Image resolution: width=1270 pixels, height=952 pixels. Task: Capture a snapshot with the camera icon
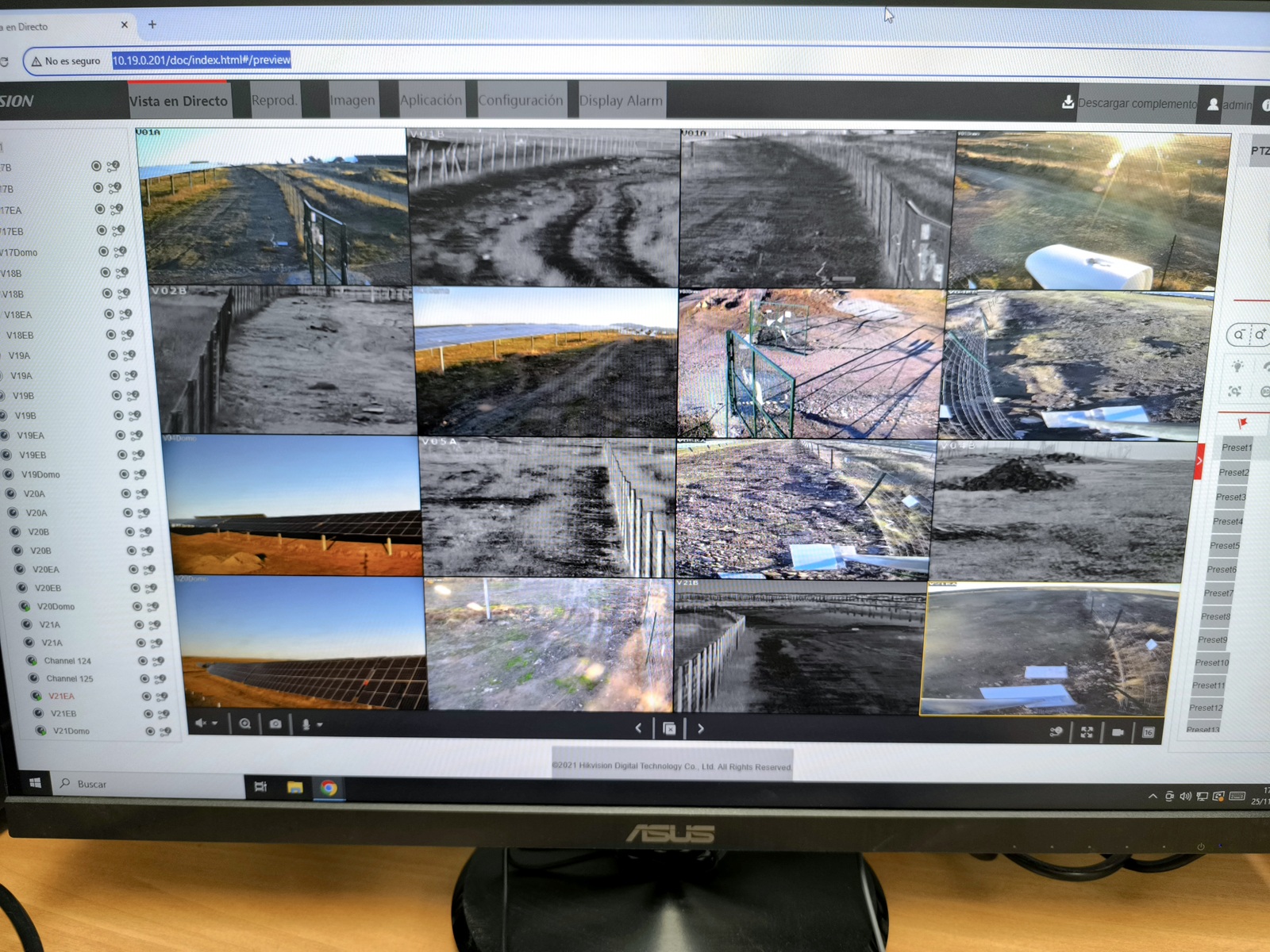(x=275, y=724)
